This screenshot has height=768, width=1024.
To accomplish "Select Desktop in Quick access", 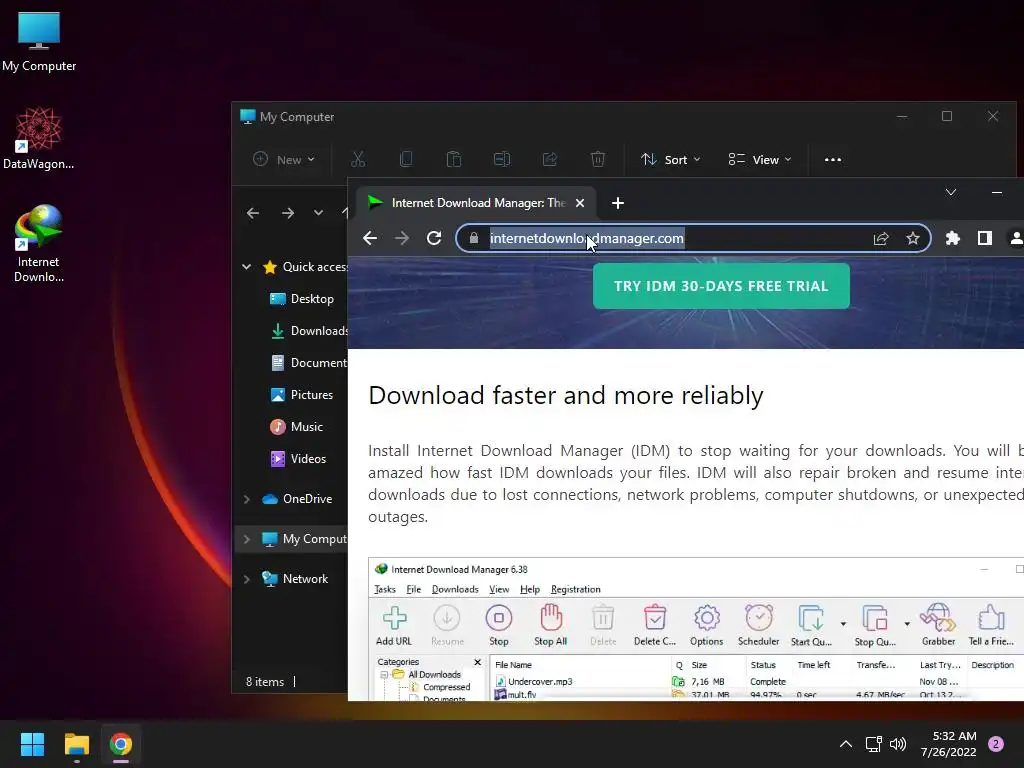I will (302, 298).
